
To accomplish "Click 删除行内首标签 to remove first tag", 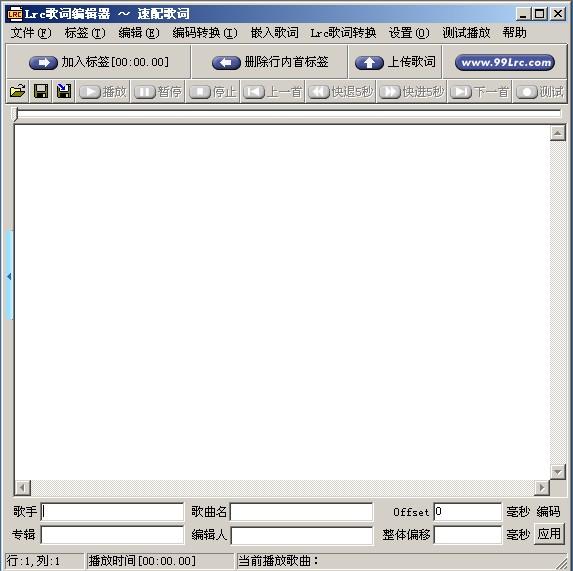I will [x=270, y=62].
